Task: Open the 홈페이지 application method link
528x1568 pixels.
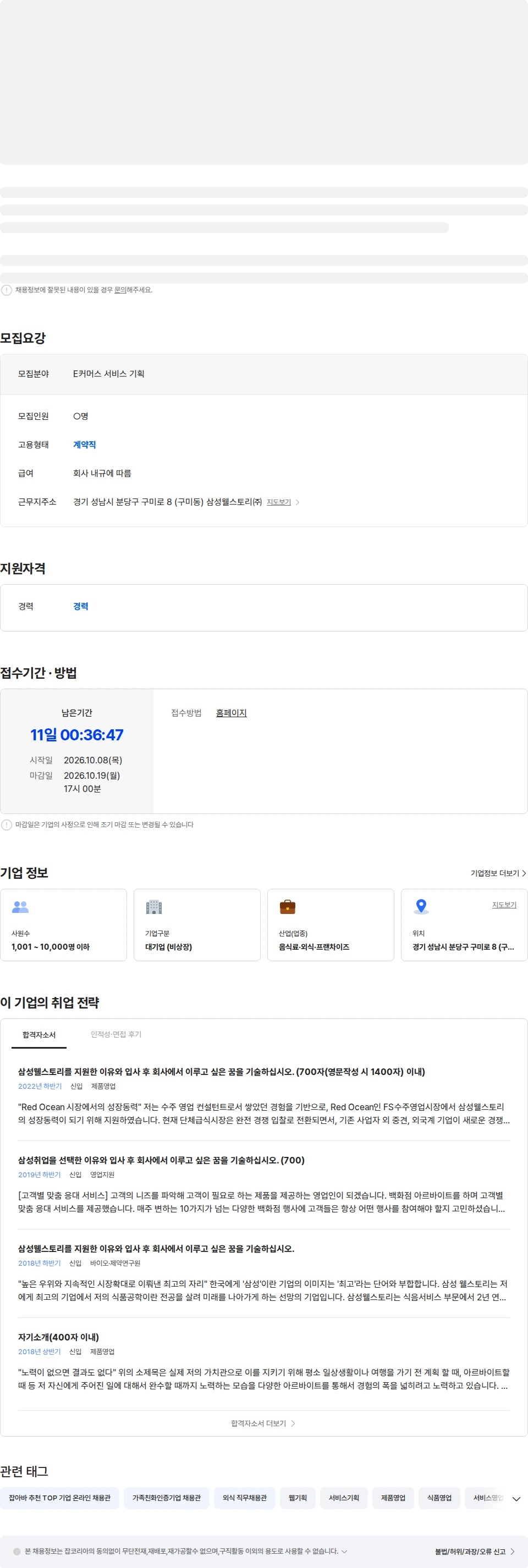Action: coord(232,713)
